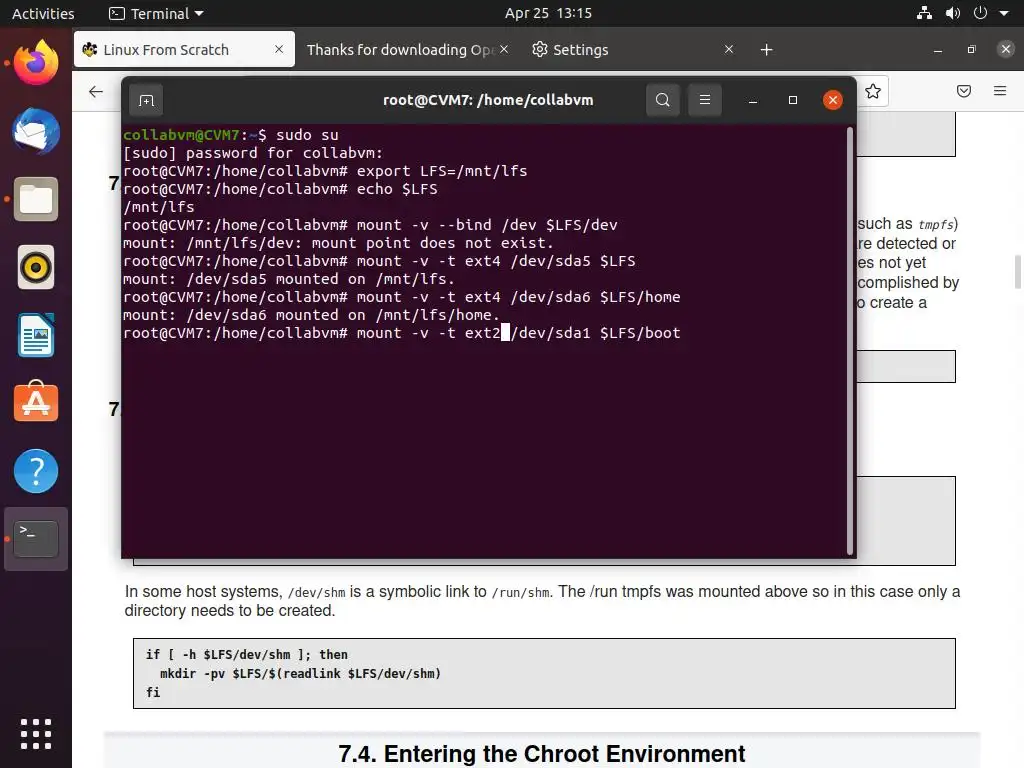Click the current '/dev/sda1 $LFS/boot' command
Screen dimensions: 1024x768
402,333
